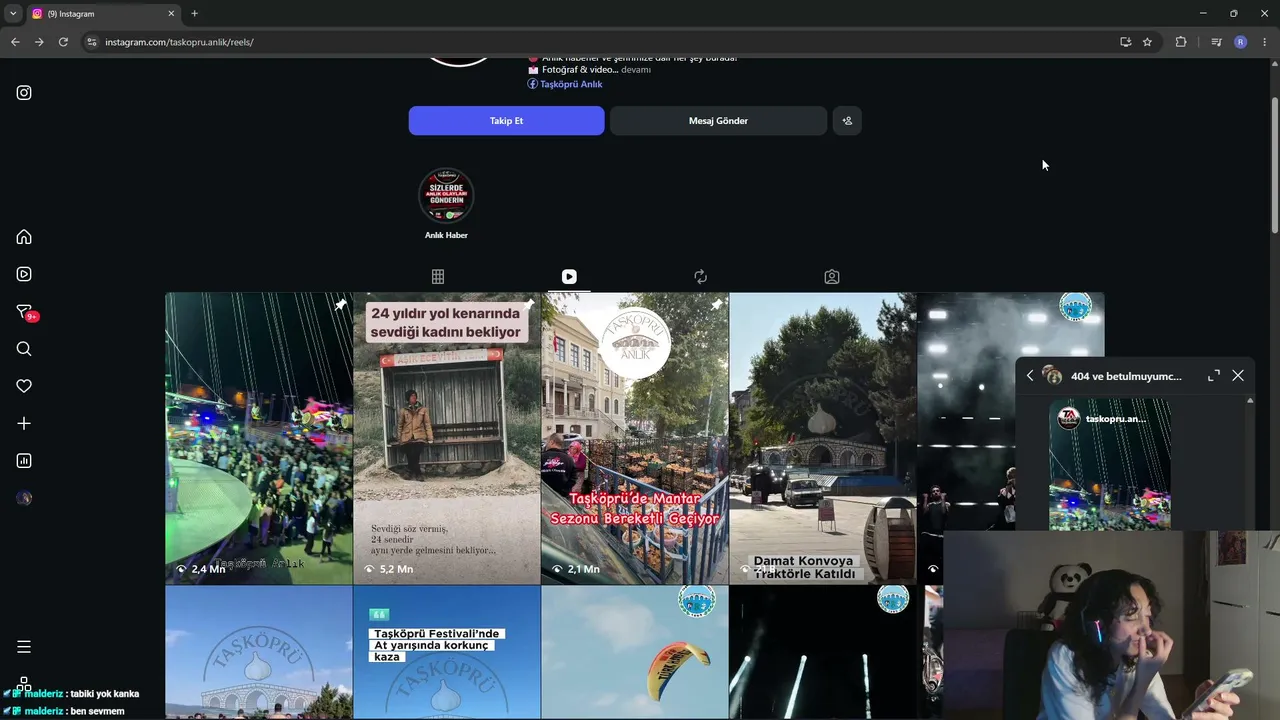
Task: Open the '24 yıldır yol kenarında' reel
Action: point(447,438)
